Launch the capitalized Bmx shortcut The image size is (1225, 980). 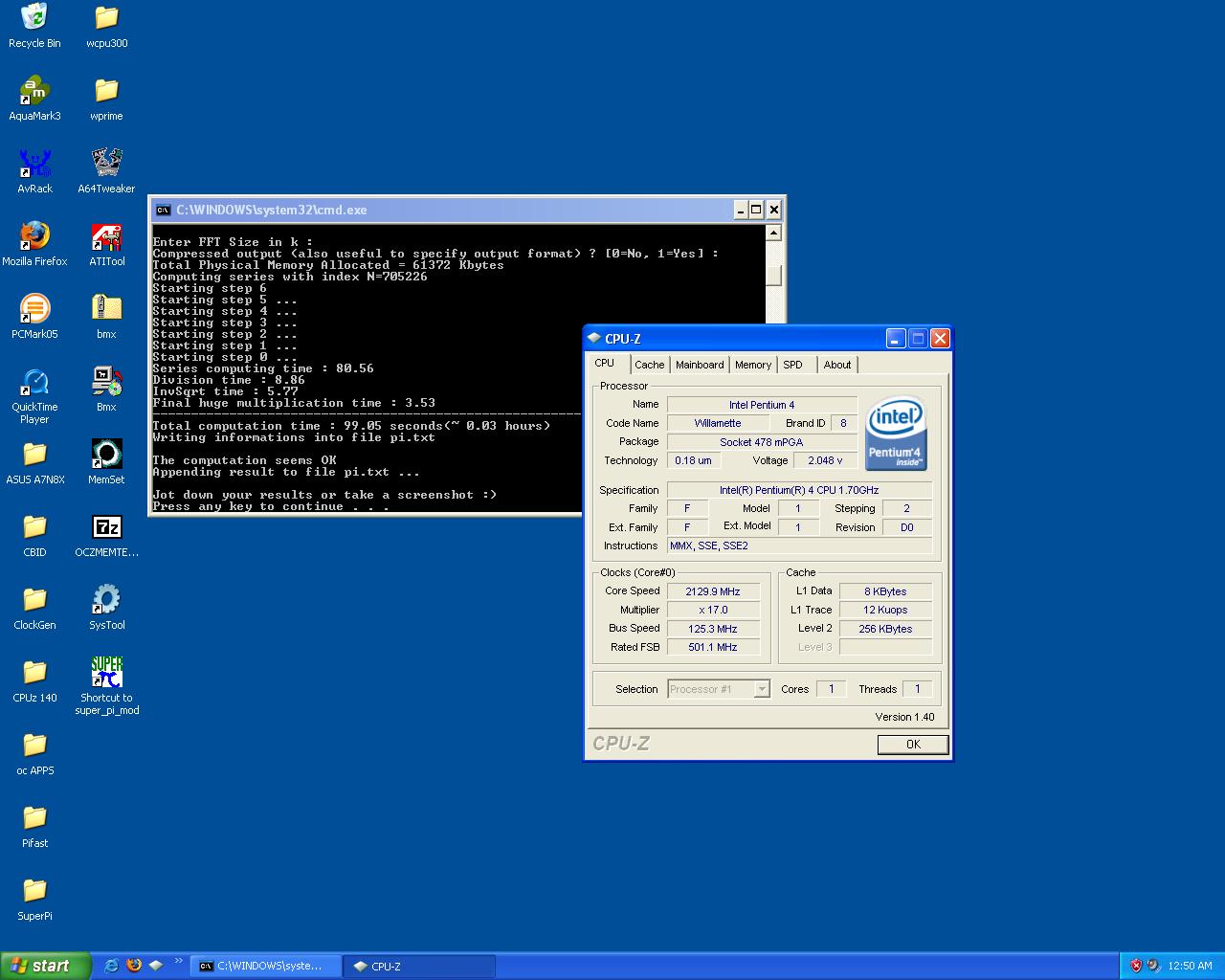(x=106, y=390)
